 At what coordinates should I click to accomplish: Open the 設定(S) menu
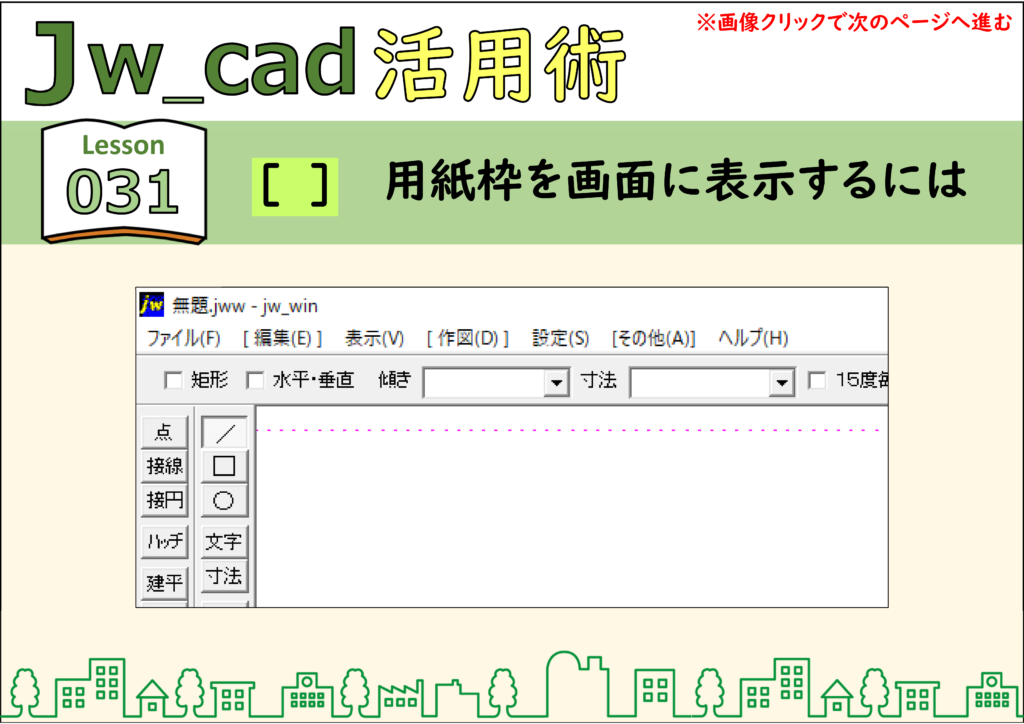(560, 338)
